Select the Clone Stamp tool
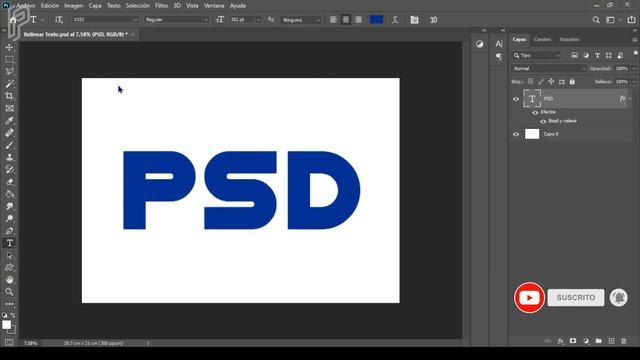Viewport: 640px width, 360px height. (9, 158)
